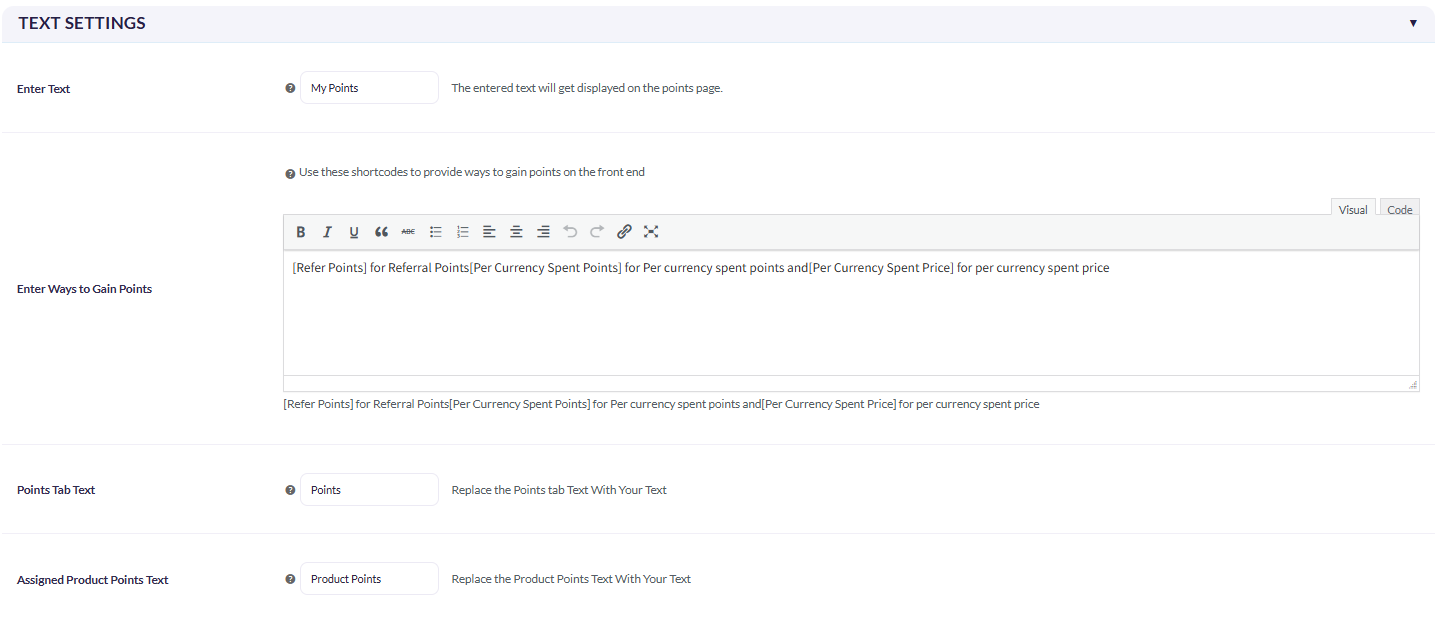The image size is (1442, 623).
Task: Click 'Replace the Product Points Text With Your Text'
Action: (x=571, y=579)
